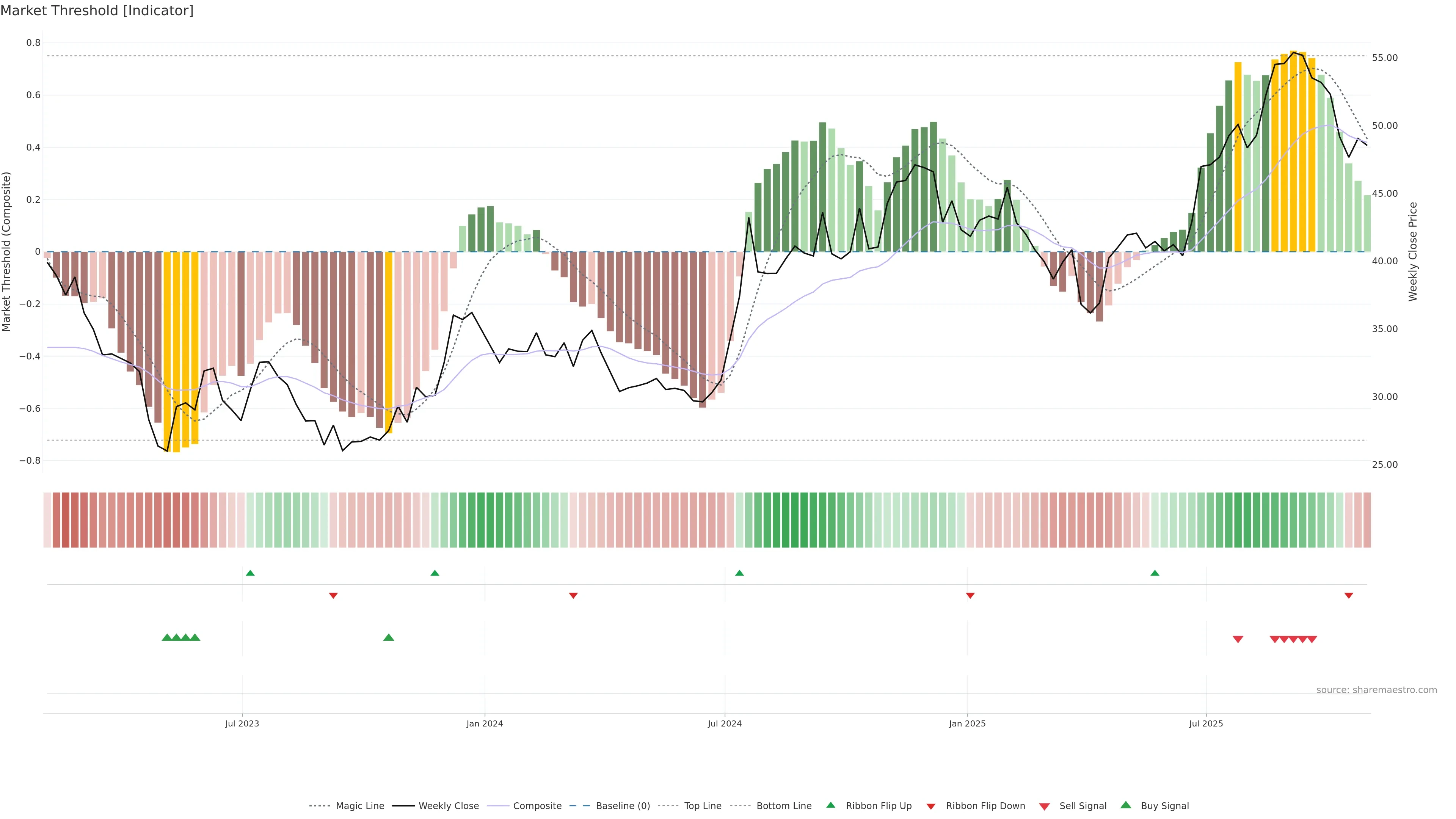Click the Jul 2025 x-axis label

pyautogui.click(x=1206, y=723)
